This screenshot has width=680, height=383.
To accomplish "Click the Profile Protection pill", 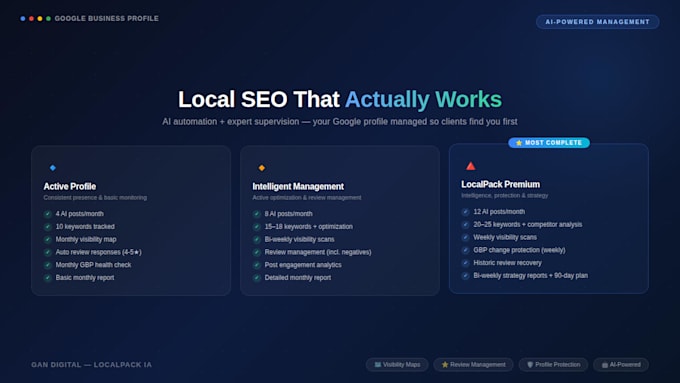I will pyautogui.click(x=553, y=365).
